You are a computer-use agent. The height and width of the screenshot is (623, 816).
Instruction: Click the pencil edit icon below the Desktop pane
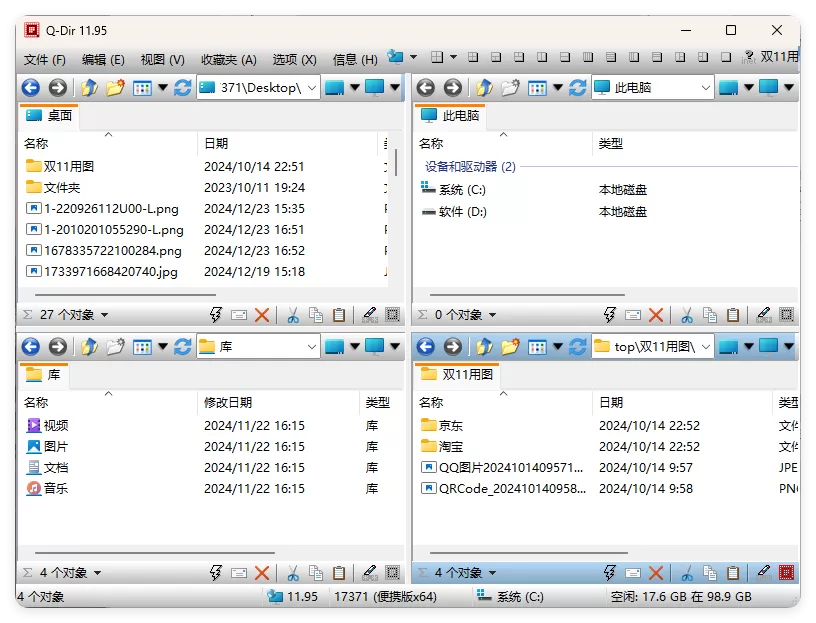368,314
